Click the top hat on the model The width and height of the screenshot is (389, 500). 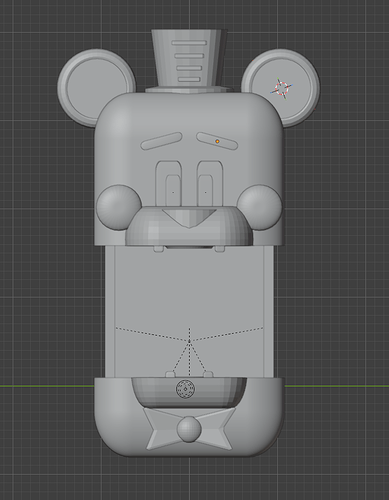click(188, 61)
